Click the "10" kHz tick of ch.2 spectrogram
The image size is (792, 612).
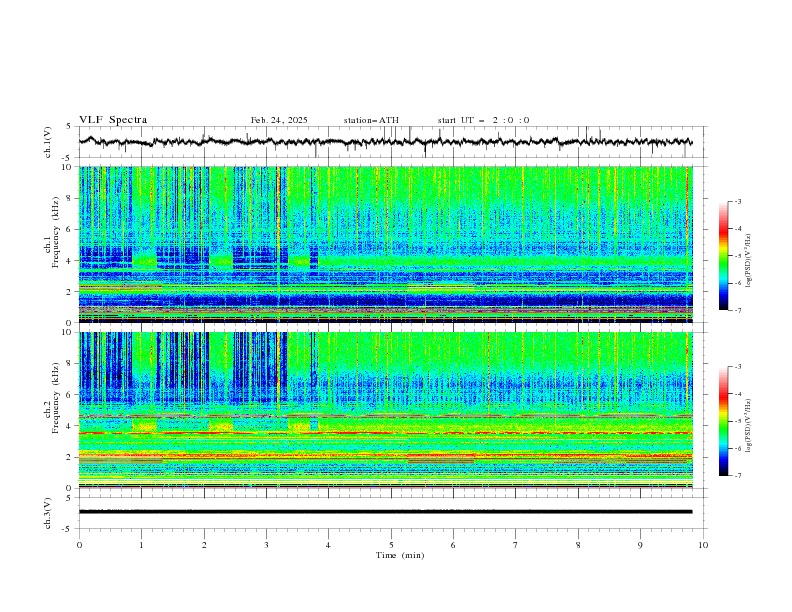coord(68,332)
